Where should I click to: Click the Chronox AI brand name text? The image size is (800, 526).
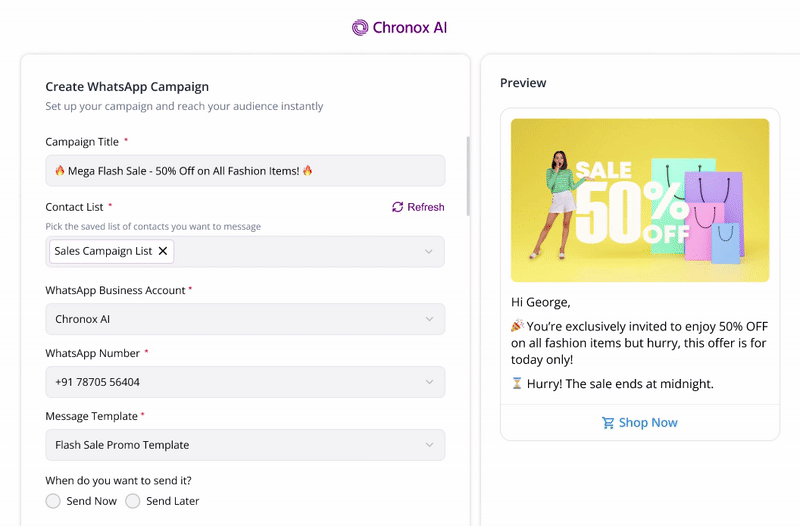click(410, 28)
